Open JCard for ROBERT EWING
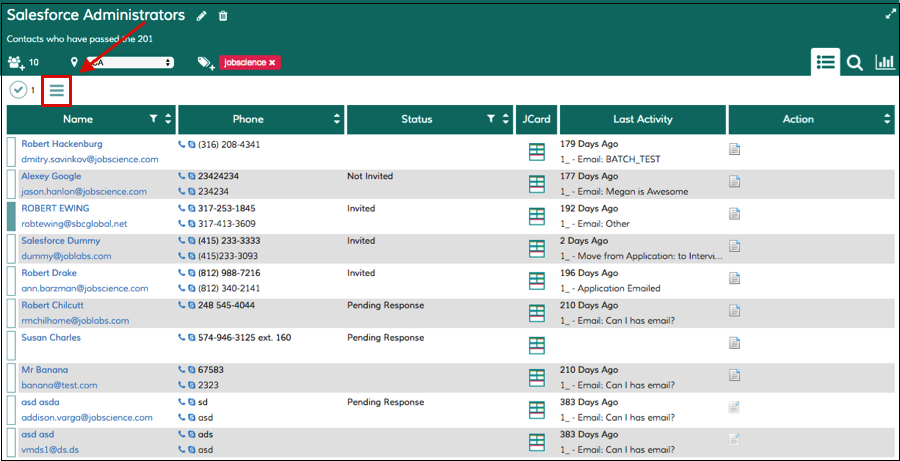Viewport: 900px width, 461px height. tap(536, 216)
